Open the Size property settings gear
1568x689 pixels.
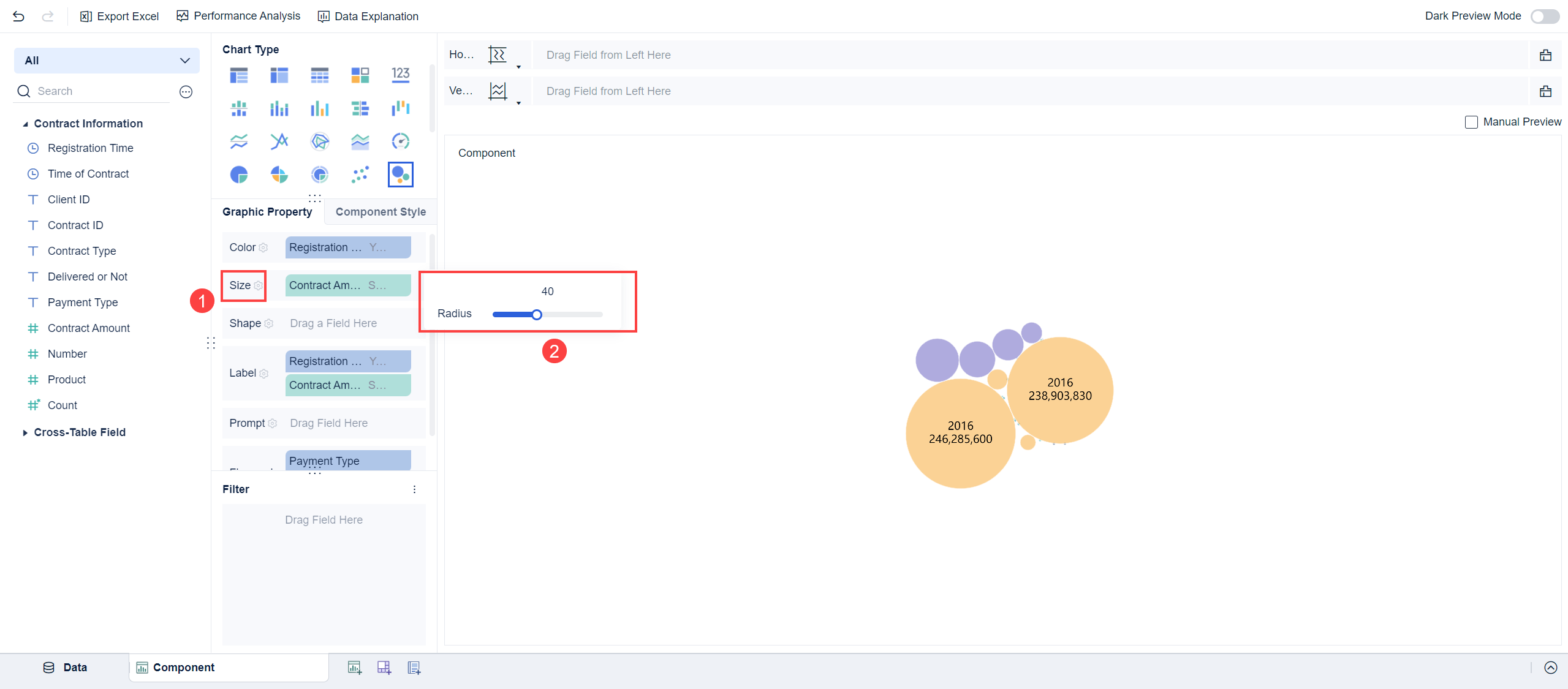coord(258,285)
